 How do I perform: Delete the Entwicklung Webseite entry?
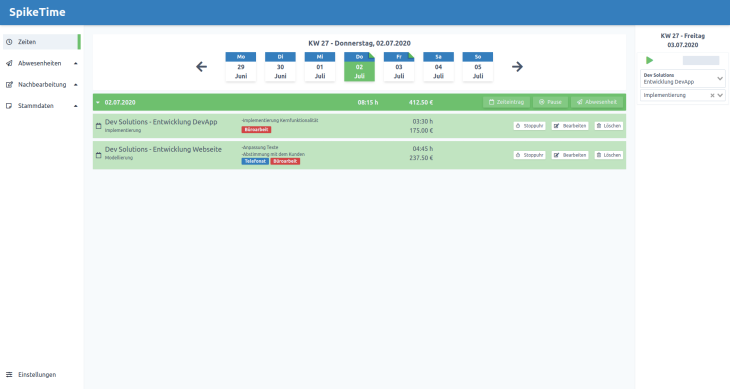(608, 155)
